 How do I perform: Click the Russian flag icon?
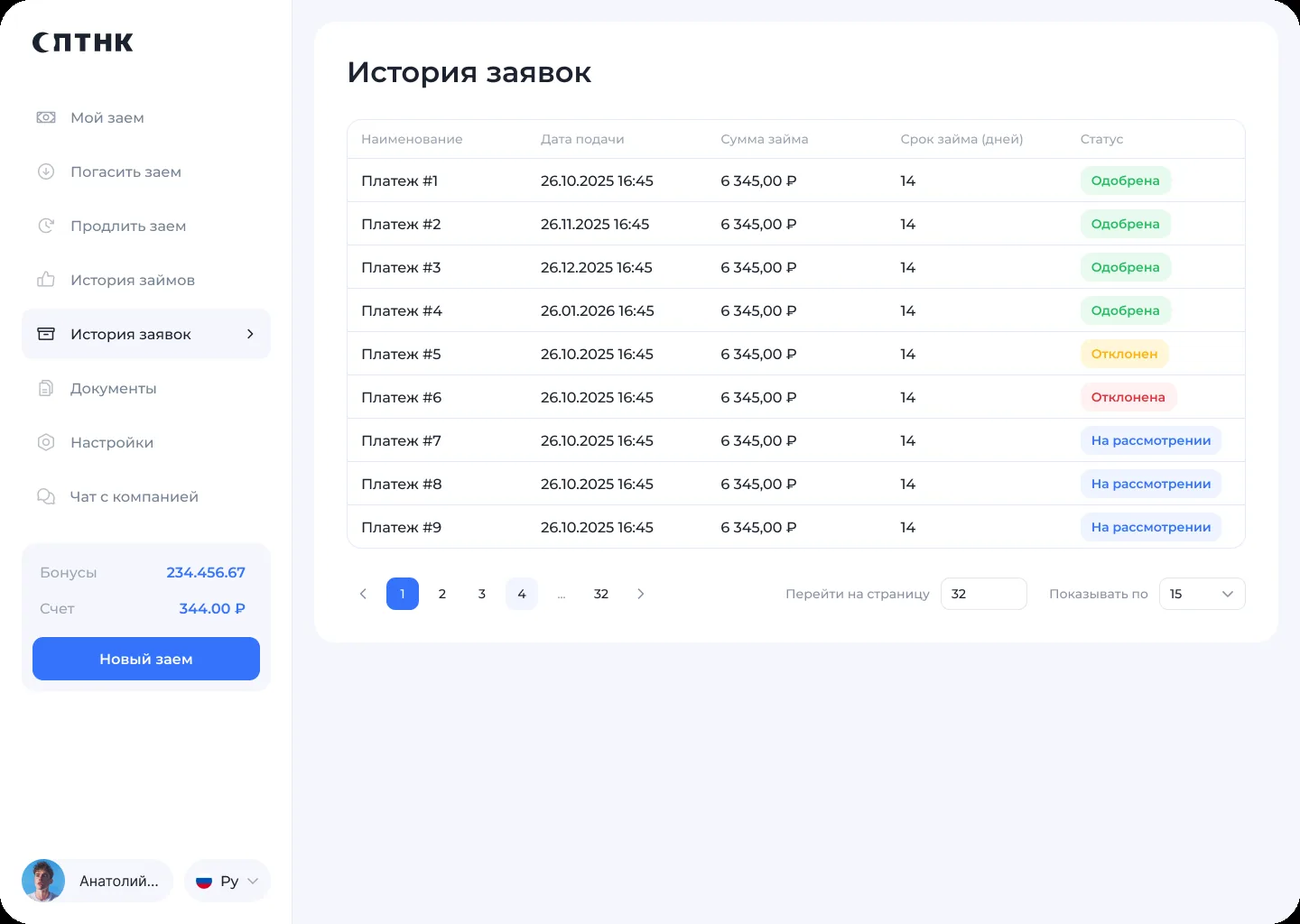pos(204,882)
